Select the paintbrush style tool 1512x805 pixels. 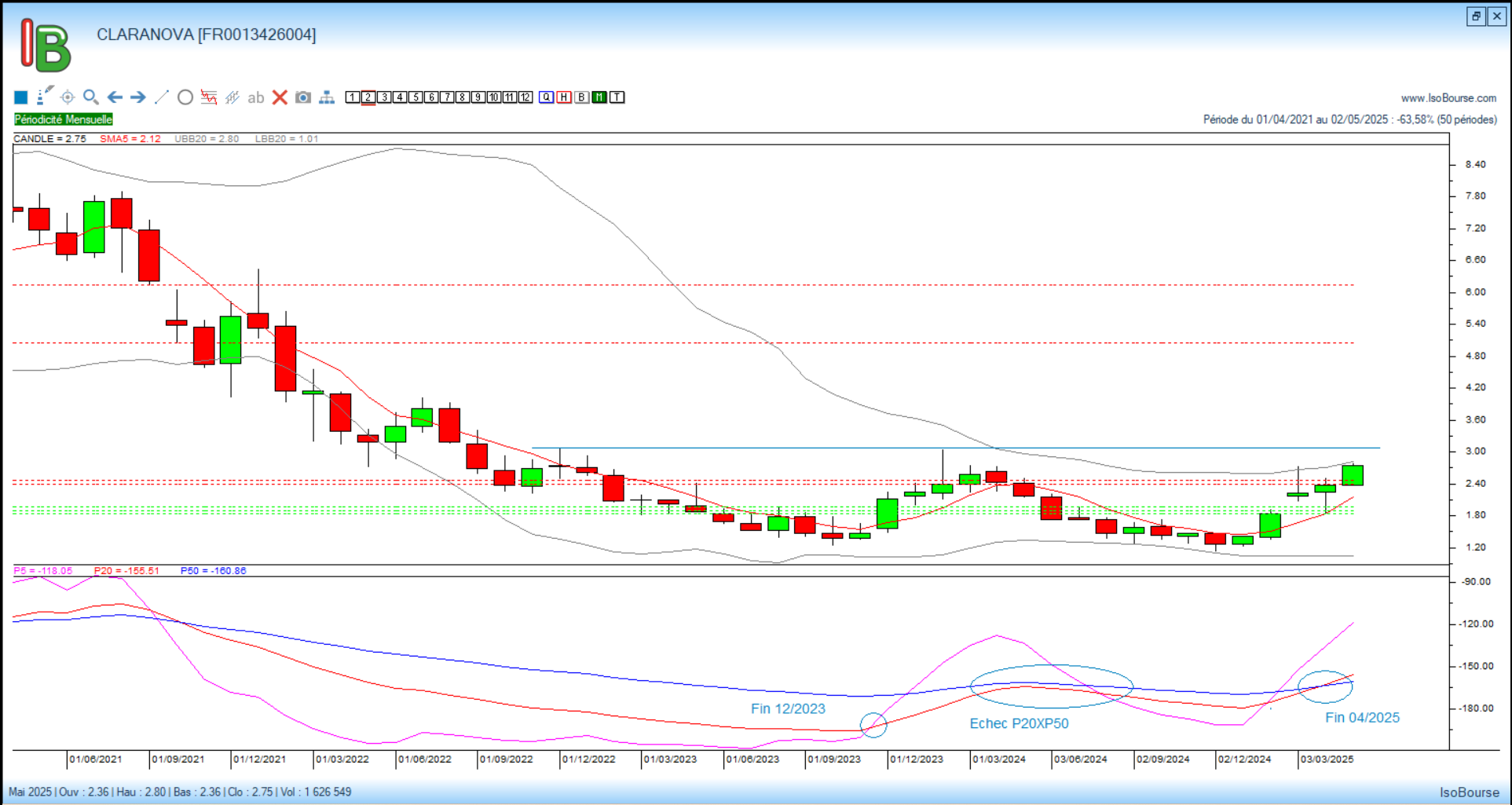[45, 96]
